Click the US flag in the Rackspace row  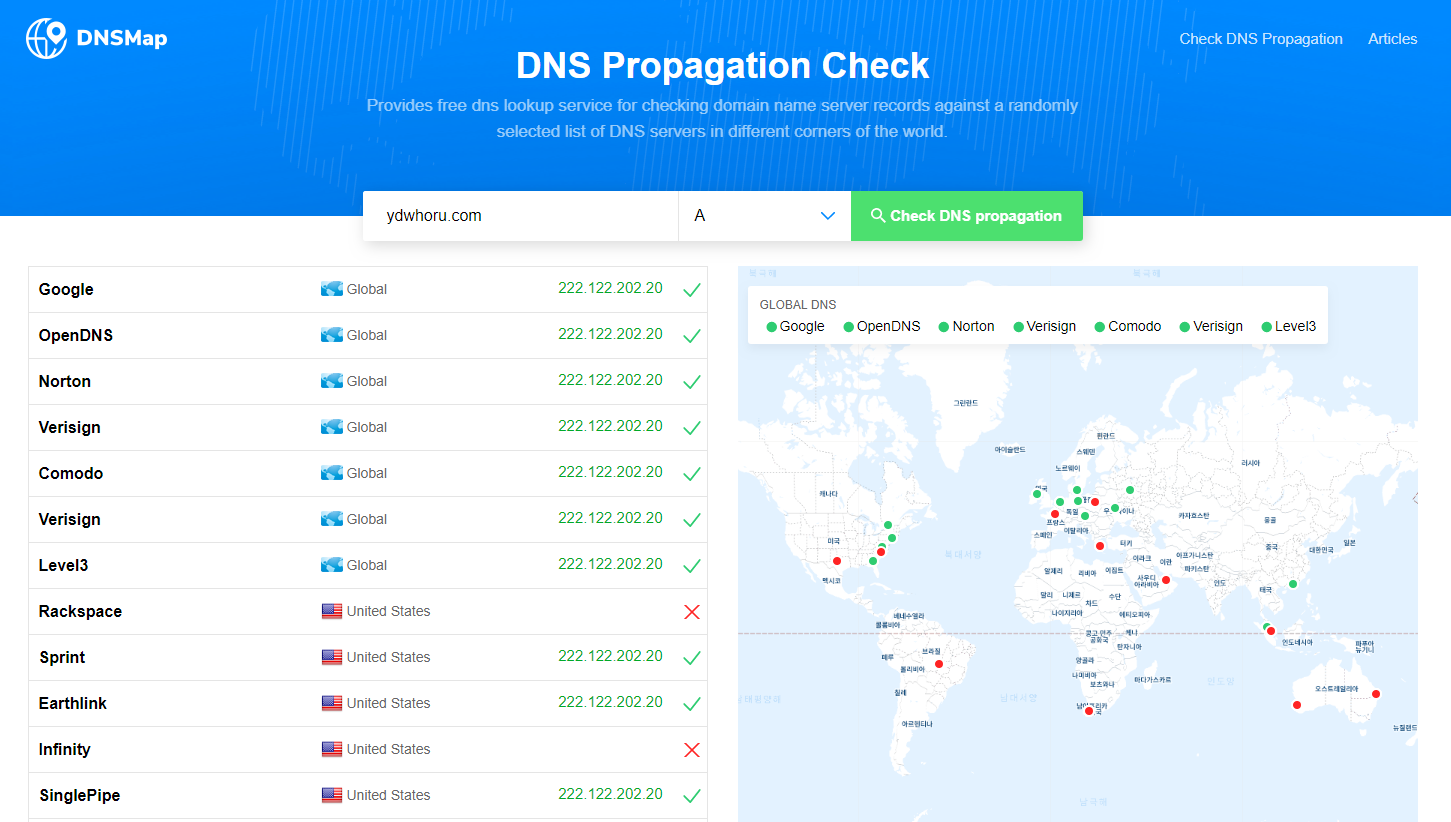click(x=332, y=611)
